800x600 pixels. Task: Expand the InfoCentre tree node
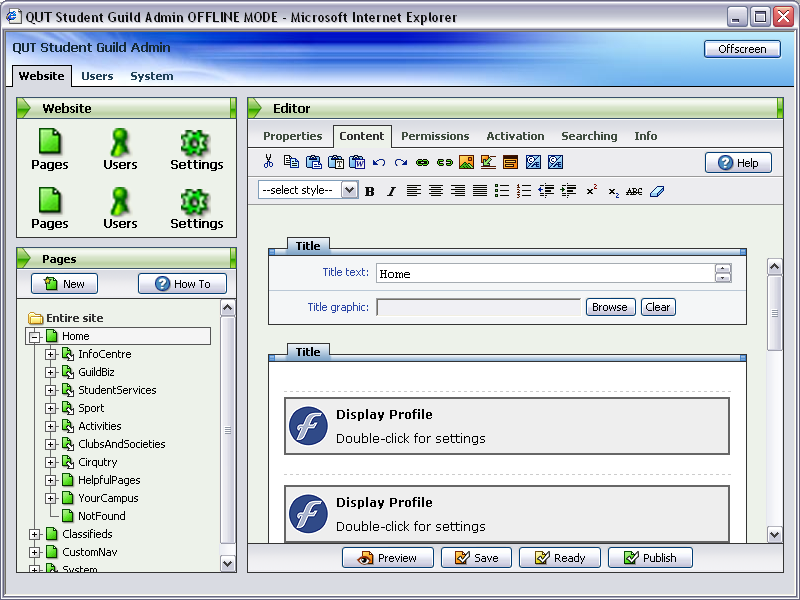pos(51,355)
